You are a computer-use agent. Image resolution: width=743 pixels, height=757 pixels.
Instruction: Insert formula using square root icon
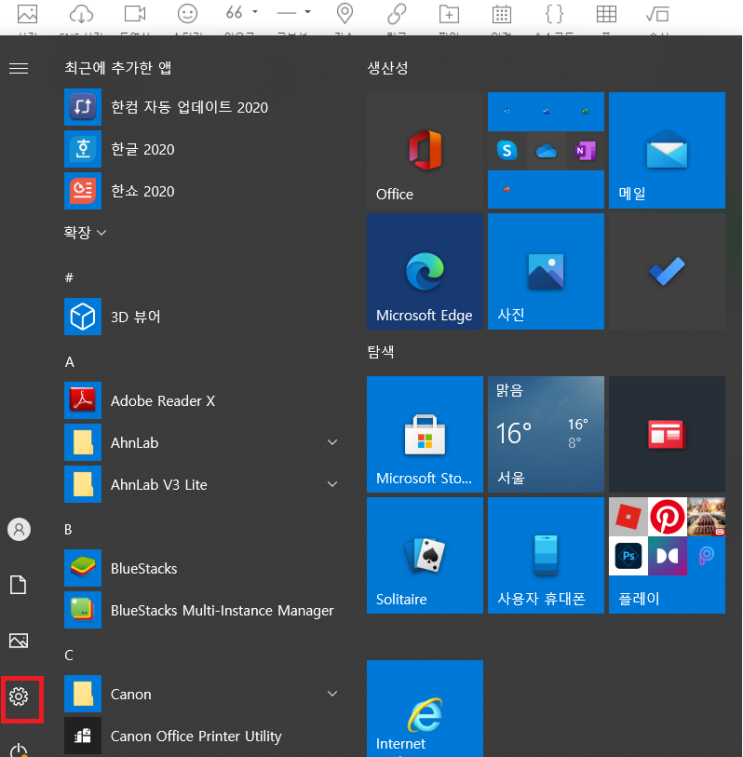point(658,14)
